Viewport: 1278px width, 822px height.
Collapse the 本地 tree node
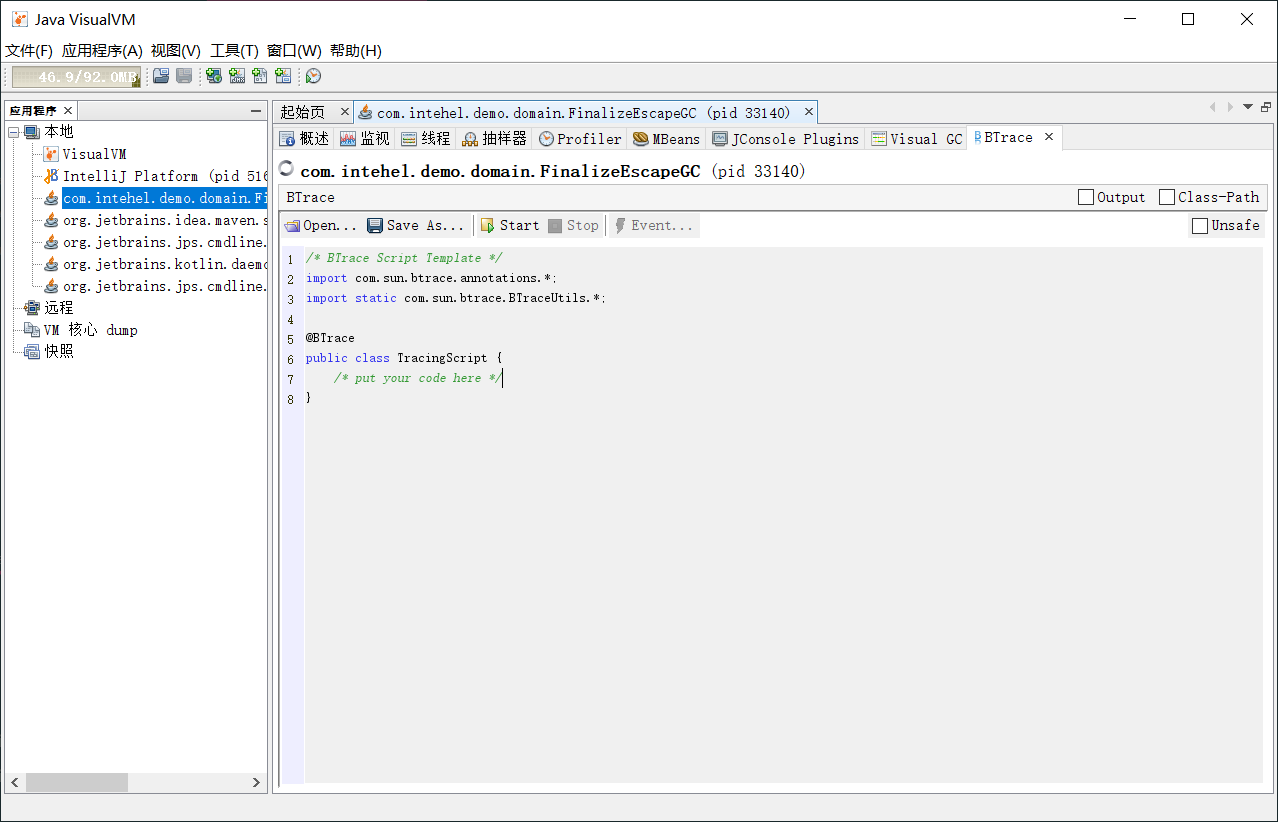coord(14,132)
